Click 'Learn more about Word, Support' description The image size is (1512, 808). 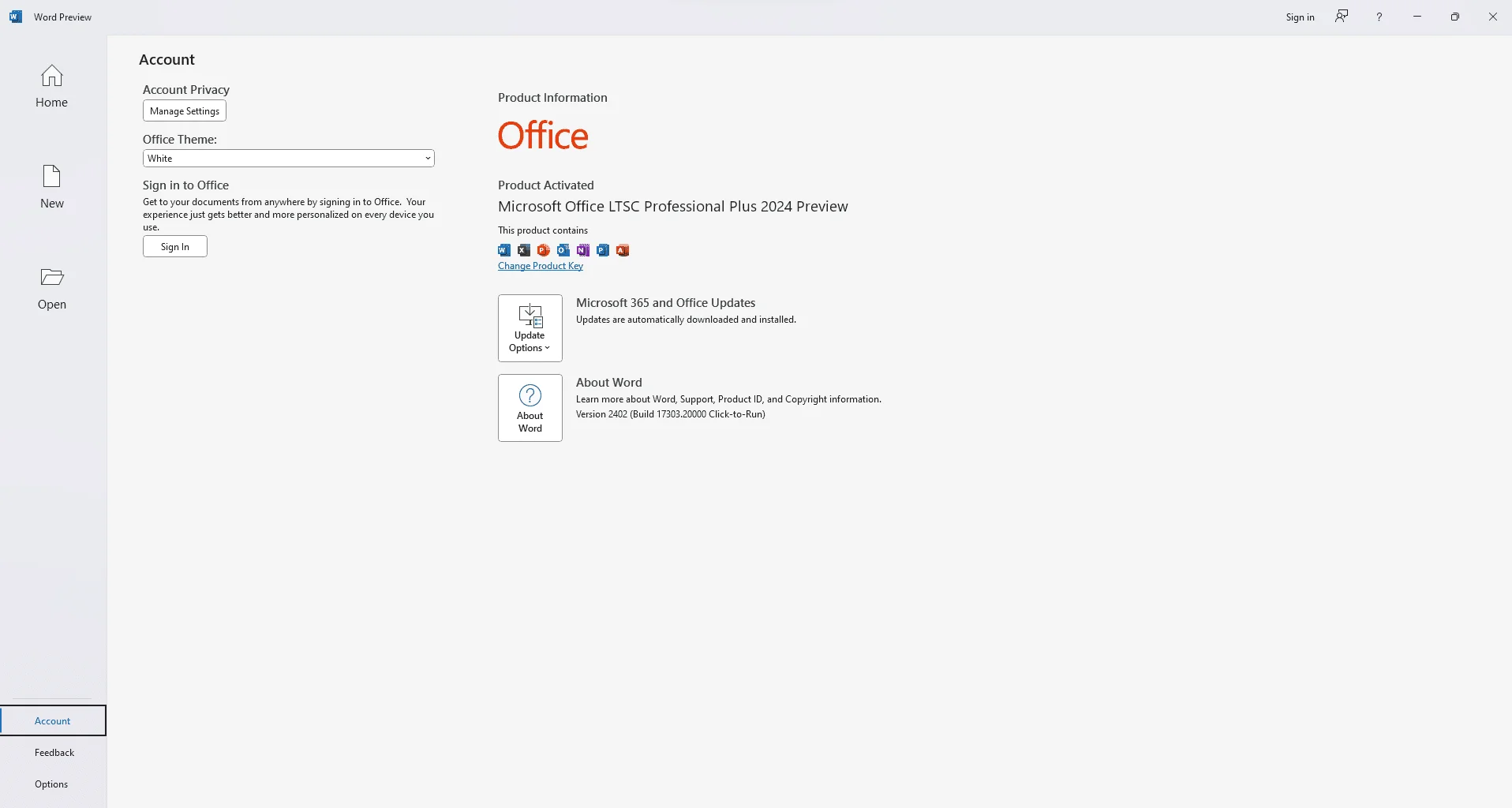(x=728, y=399)
